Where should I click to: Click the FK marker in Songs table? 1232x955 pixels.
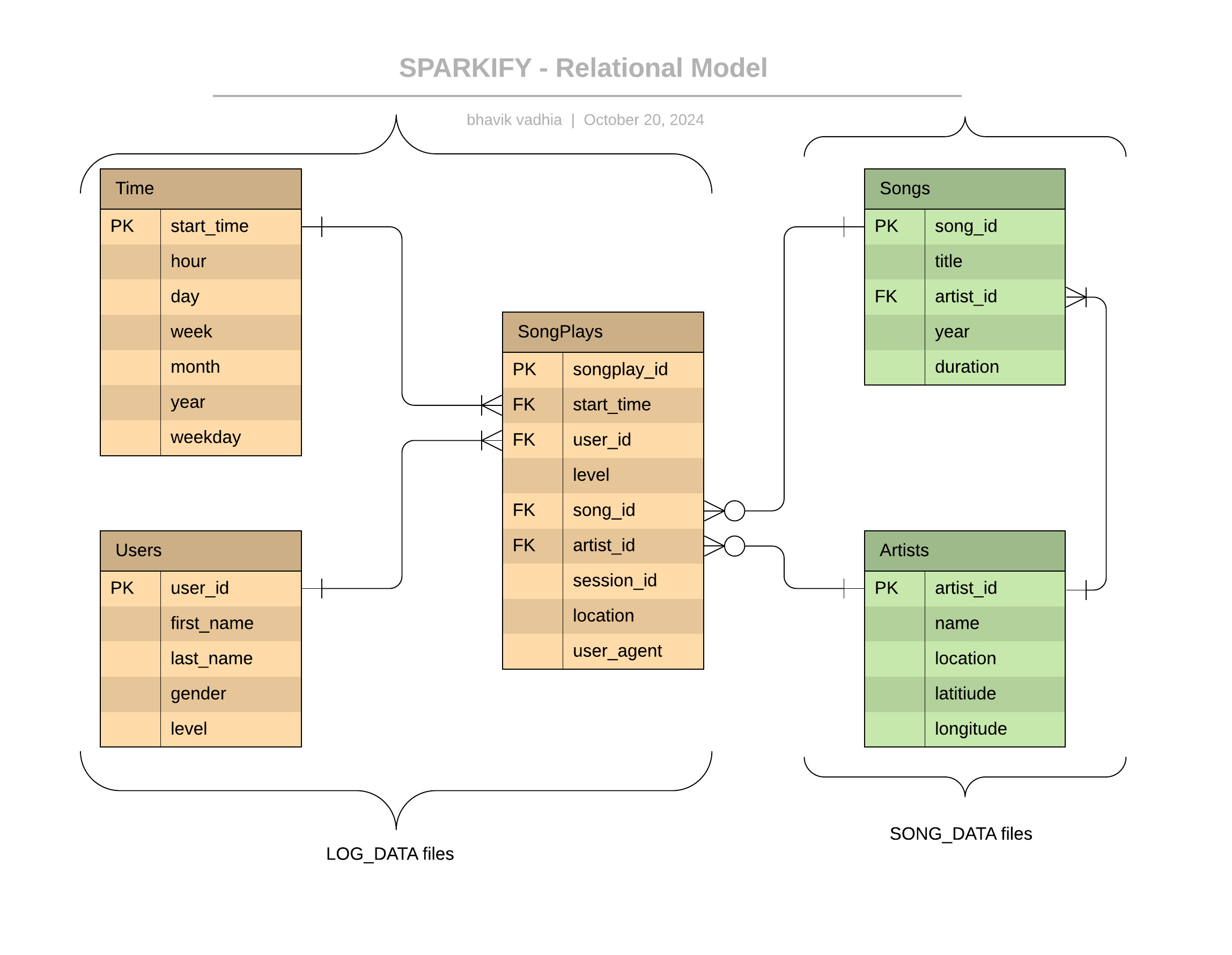[x=886, y=297]
